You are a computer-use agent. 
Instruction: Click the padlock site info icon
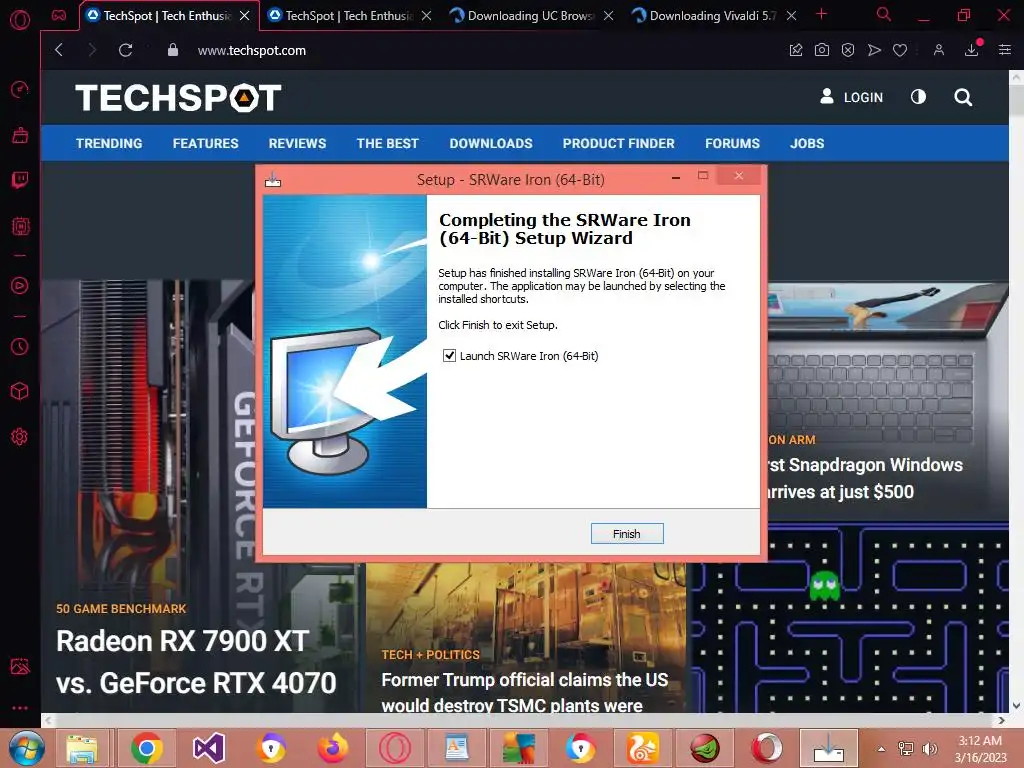coord(172,50)
